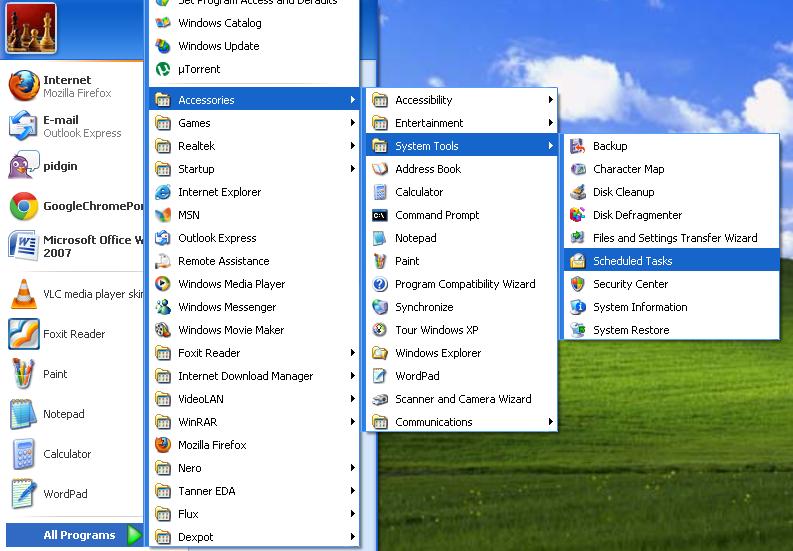Expand the Games submenu arrow
This screenshot has height=551, width=793.
[353, 123]
